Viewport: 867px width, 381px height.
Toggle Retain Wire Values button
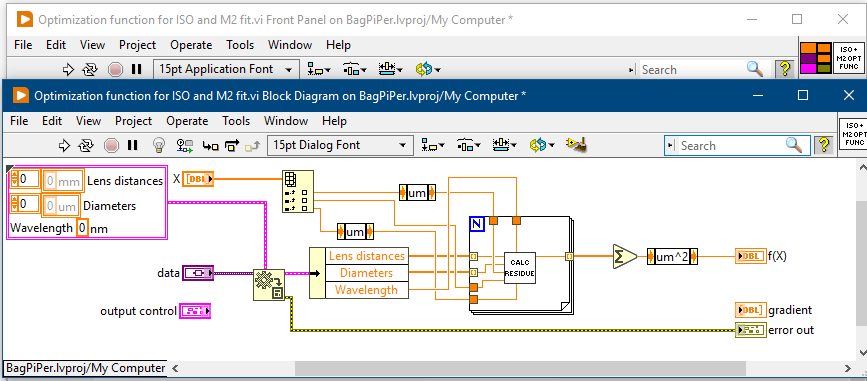(x=184, y=145)
